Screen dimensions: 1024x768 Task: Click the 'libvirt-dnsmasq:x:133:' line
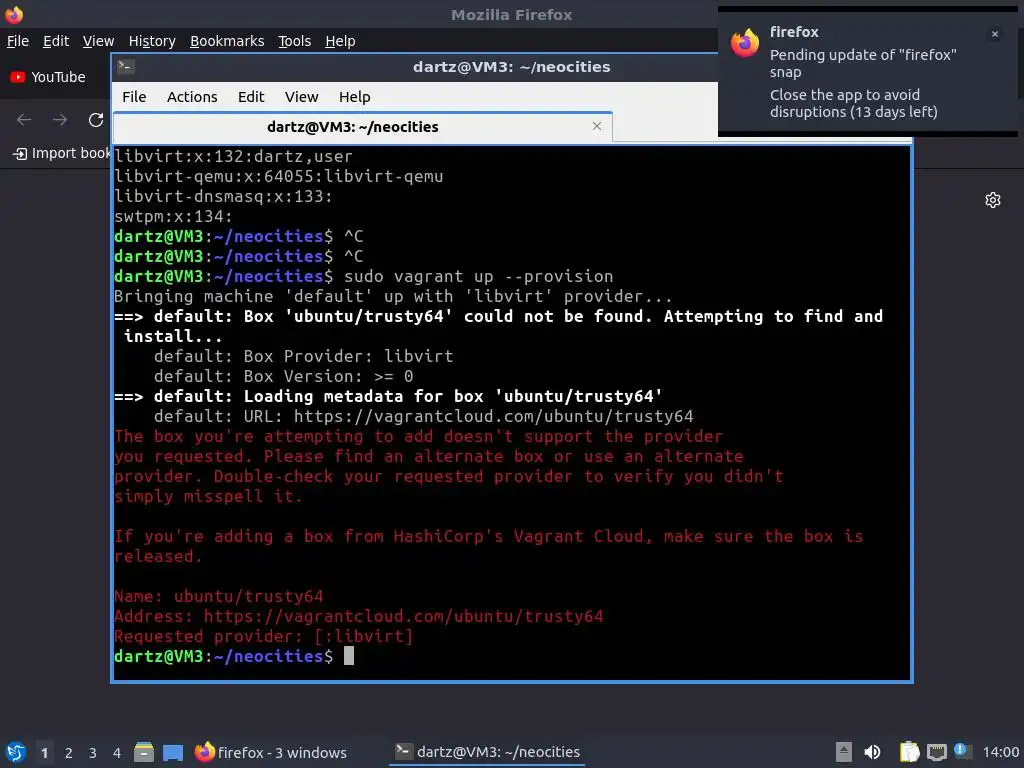[223, 196]
